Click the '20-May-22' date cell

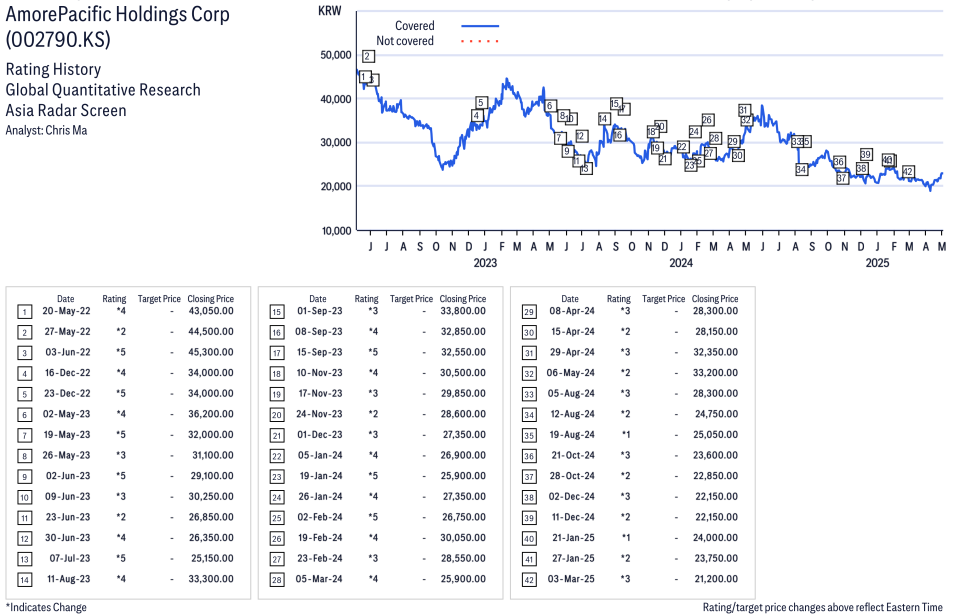pos(66,311)
